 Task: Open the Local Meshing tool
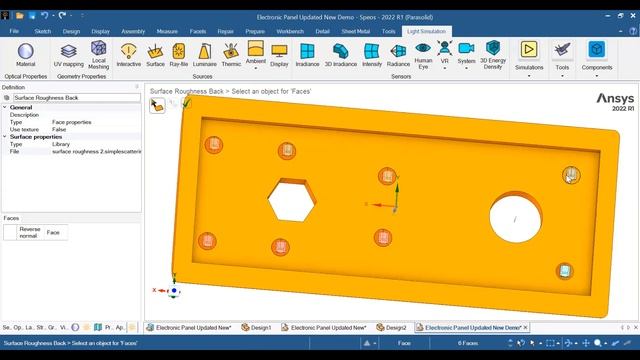coord(98,55)
